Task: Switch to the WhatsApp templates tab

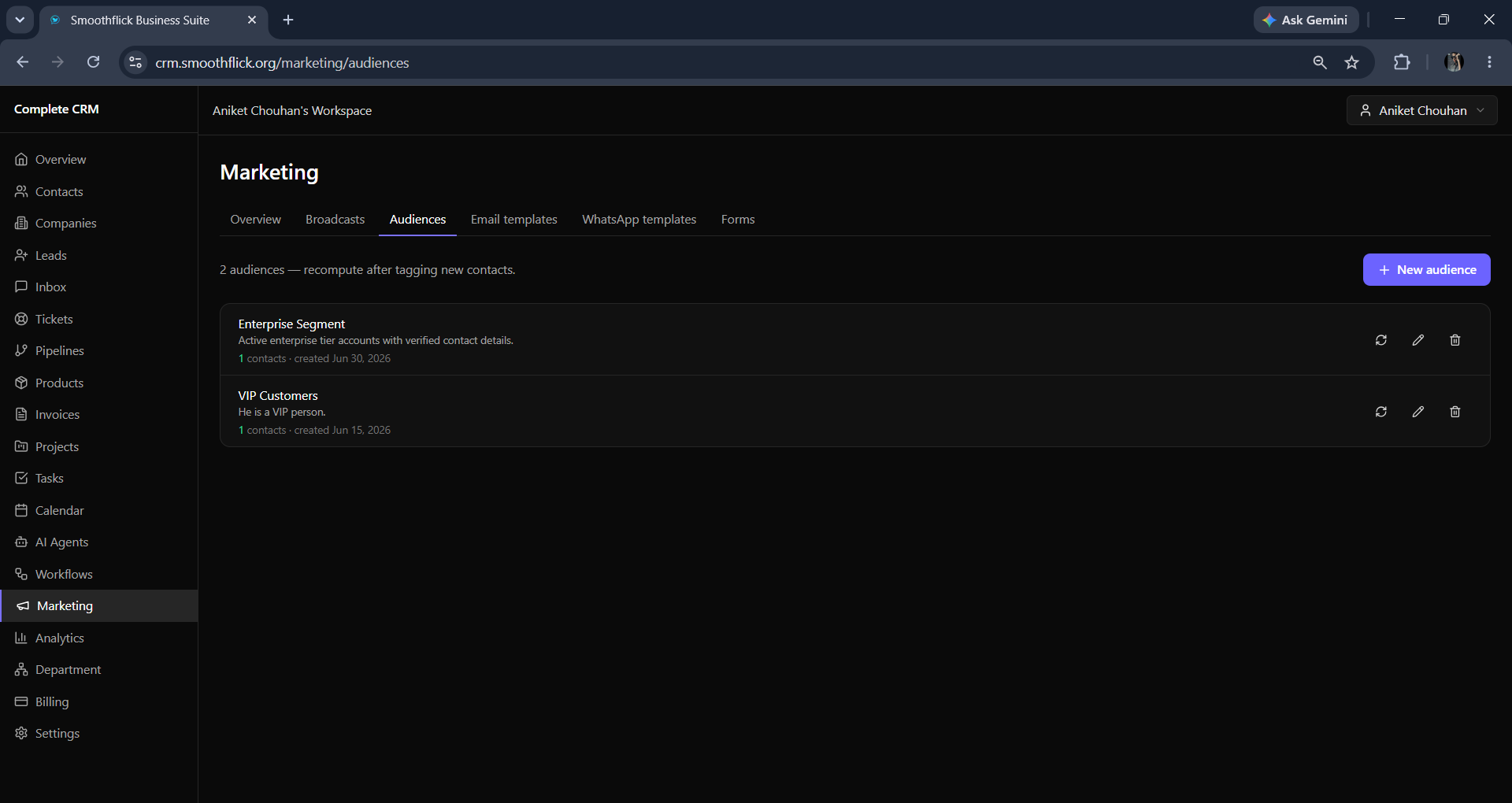Action: click(639, 220)
